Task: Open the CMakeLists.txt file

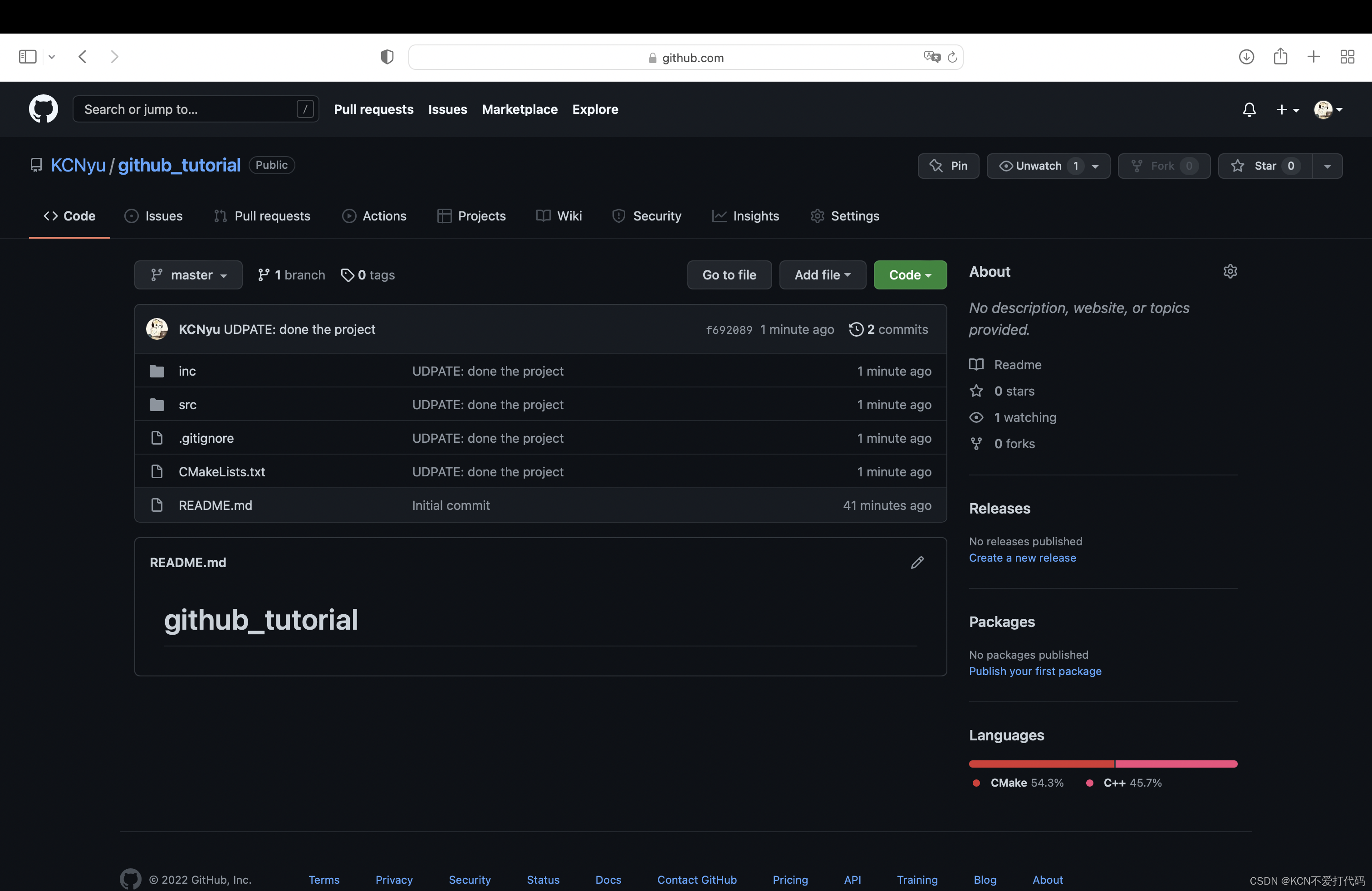Action: 222,471
